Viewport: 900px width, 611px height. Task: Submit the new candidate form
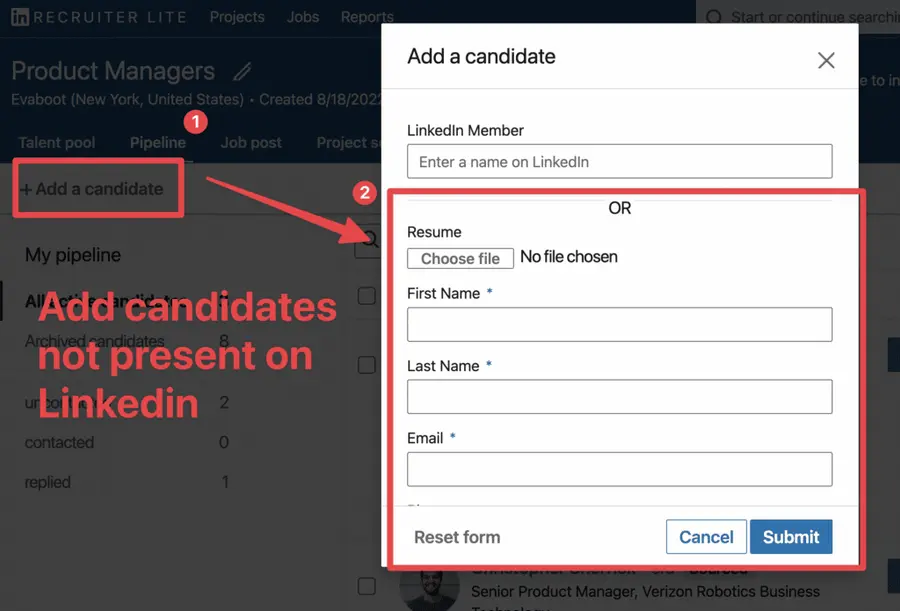(x=791, y=537)
